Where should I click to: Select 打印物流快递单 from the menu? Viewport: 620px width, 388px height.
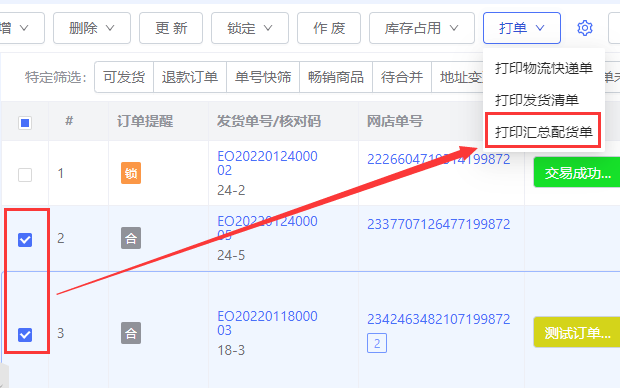tap(544, 68)
